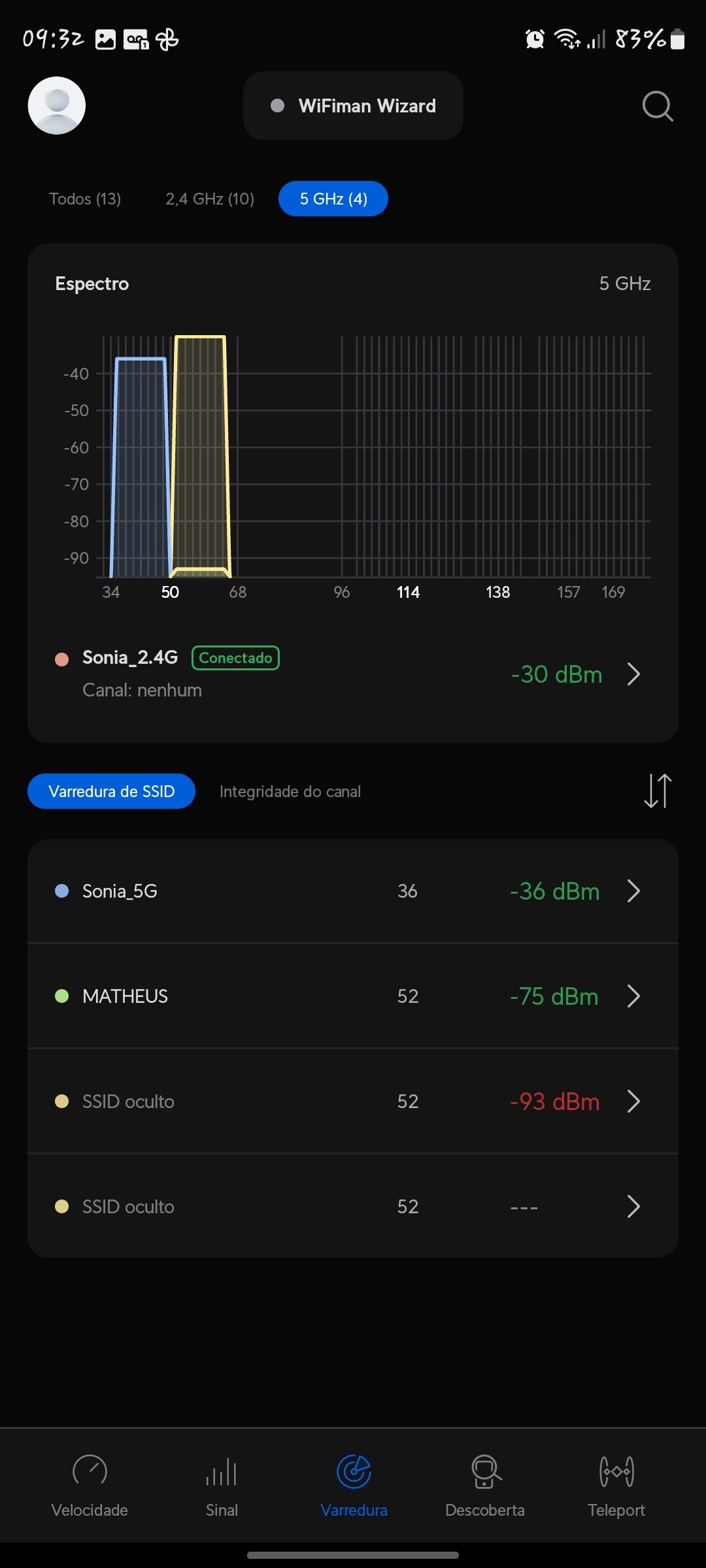The image size is (706, 1568).
Task: Tap the WiFiman Wizard button
Action: (353, 106)
